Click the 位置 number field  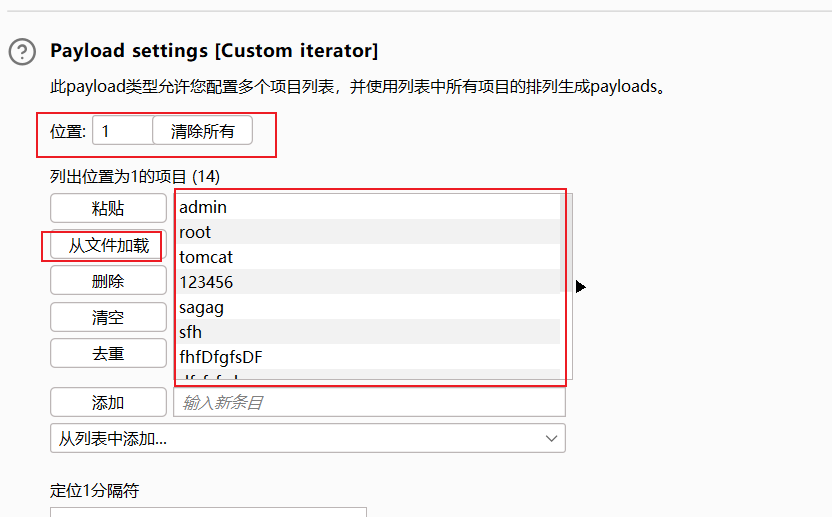(122, 131)
